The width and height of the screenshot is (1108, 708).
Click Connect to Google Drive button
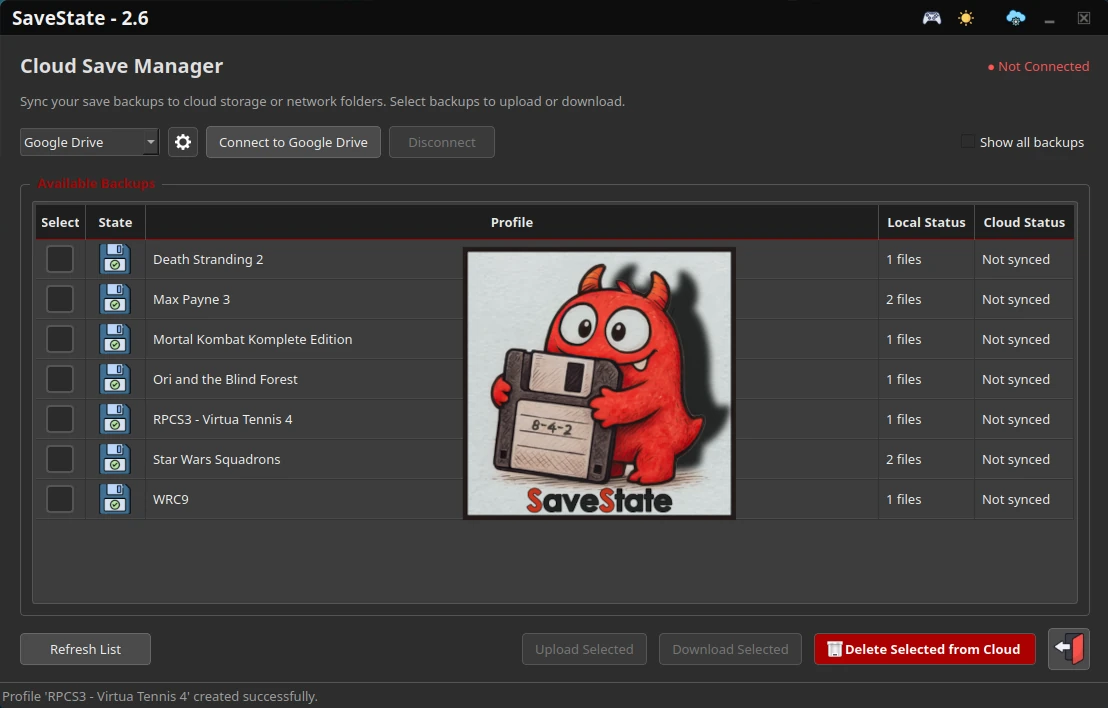[x=293, y=142]
